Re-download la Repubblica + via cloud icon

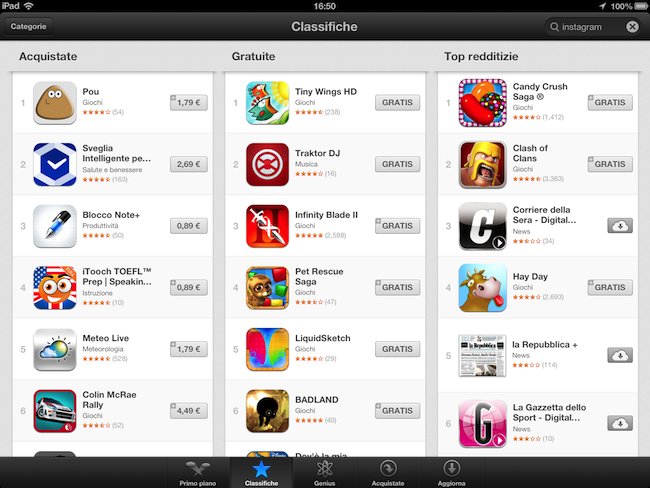click(620, 355)
